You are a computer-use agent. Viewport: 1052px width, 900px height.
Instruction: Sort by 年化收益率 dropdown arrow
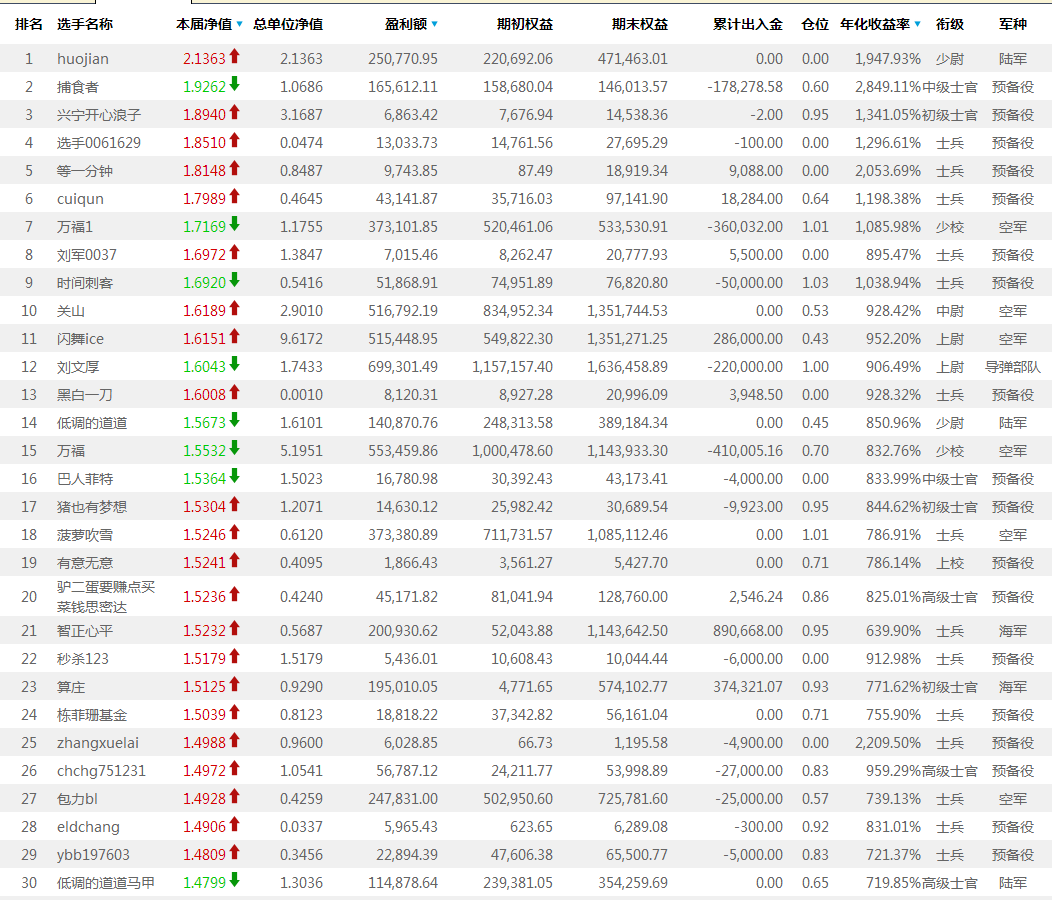click(918, 25)
